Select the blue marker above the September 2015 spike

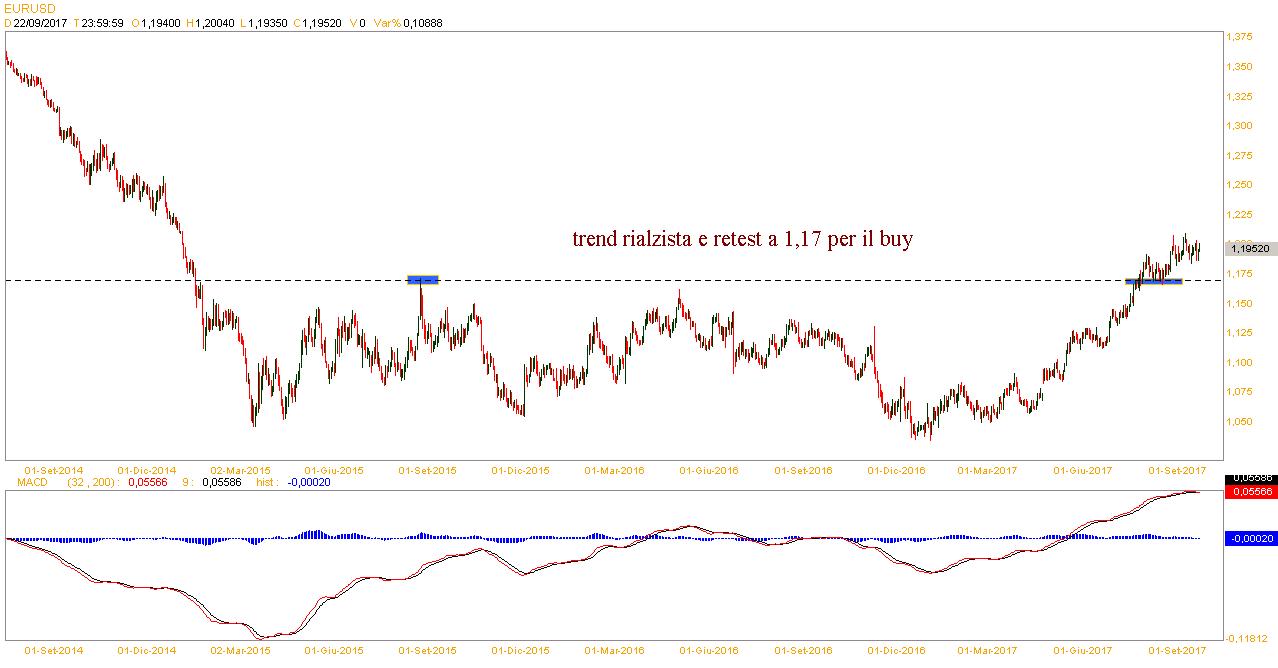point(422,280)
